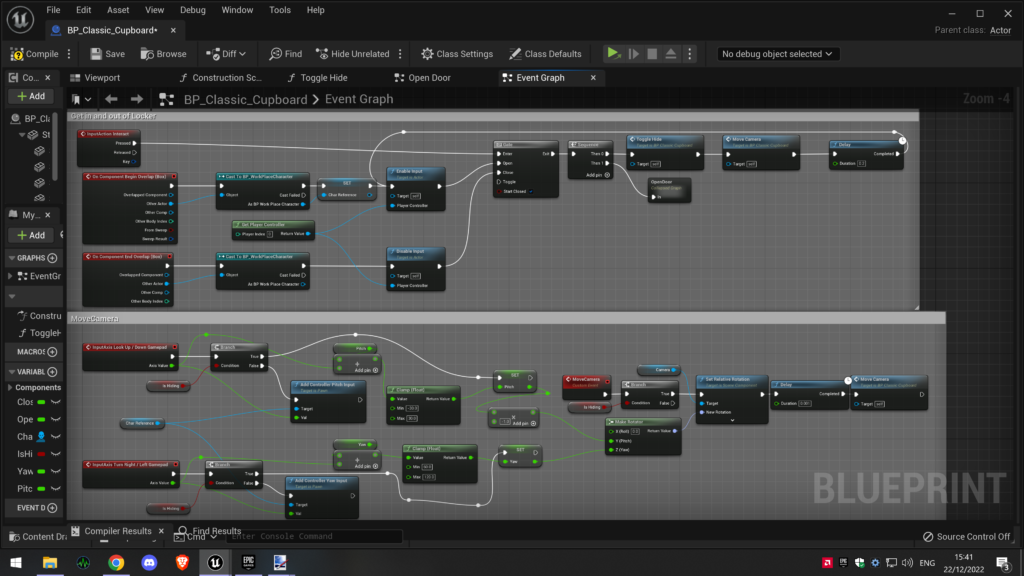Open the Asset menu
1024x576 pixels.
(x=118, y=10)
